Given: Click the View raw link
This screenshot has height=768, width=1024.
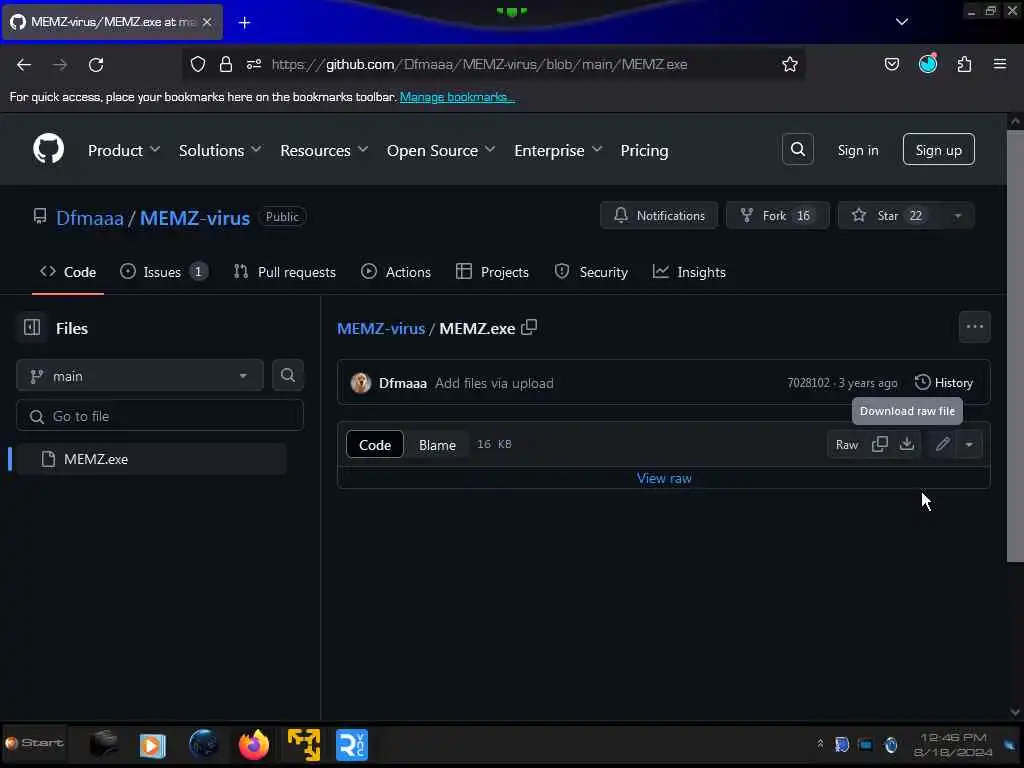Looking at the screenshot, I should click(664, 478).
